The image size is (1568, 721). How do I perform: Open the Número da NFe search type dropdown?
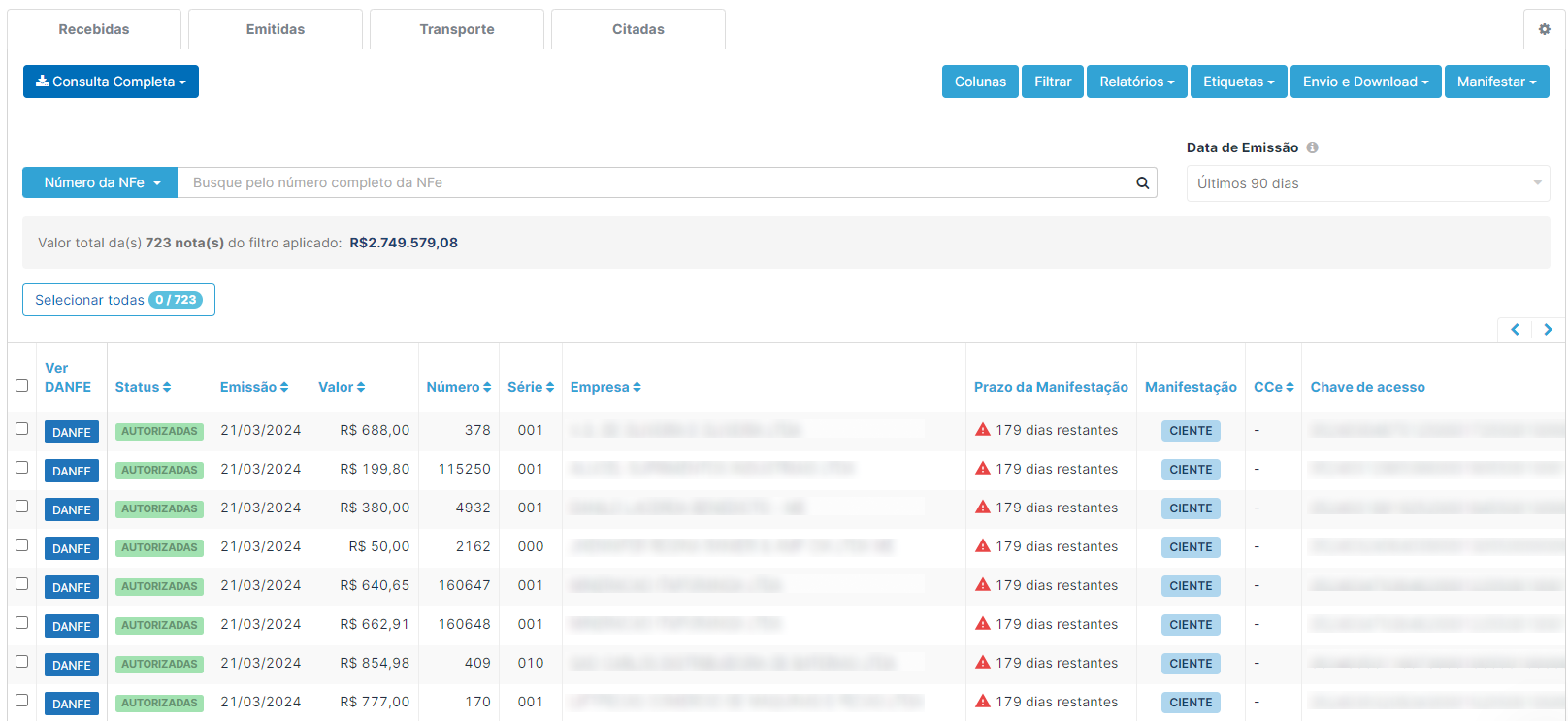point(100,182)
